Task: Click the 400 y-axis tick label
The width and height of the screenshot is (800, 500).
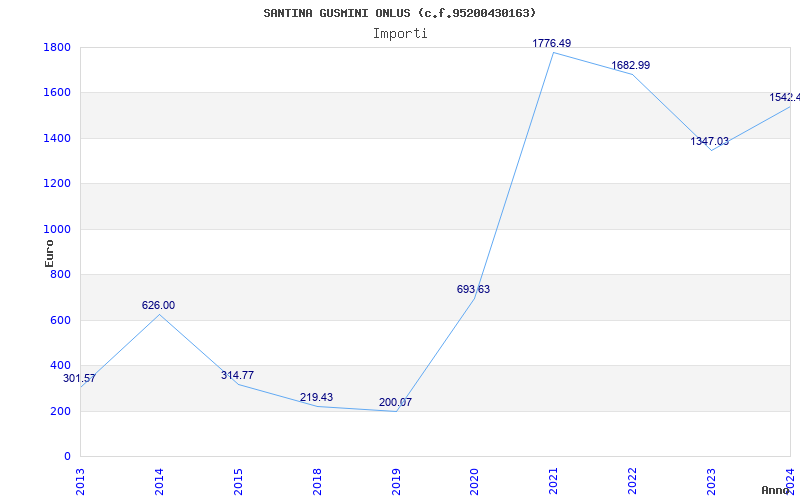Action: pos(60,365)
